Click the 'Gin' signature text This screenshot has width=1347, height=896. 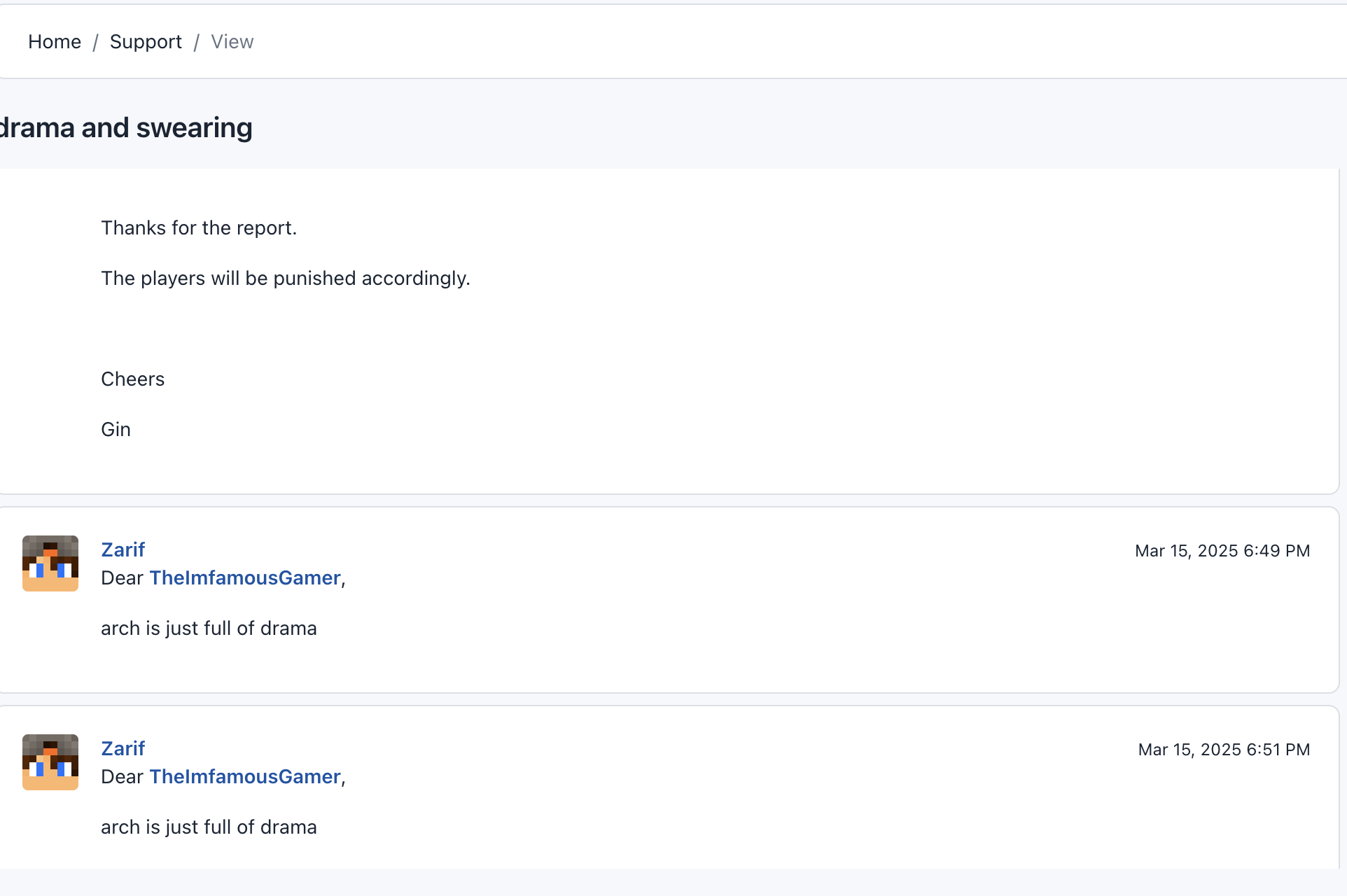pos(116,430)
